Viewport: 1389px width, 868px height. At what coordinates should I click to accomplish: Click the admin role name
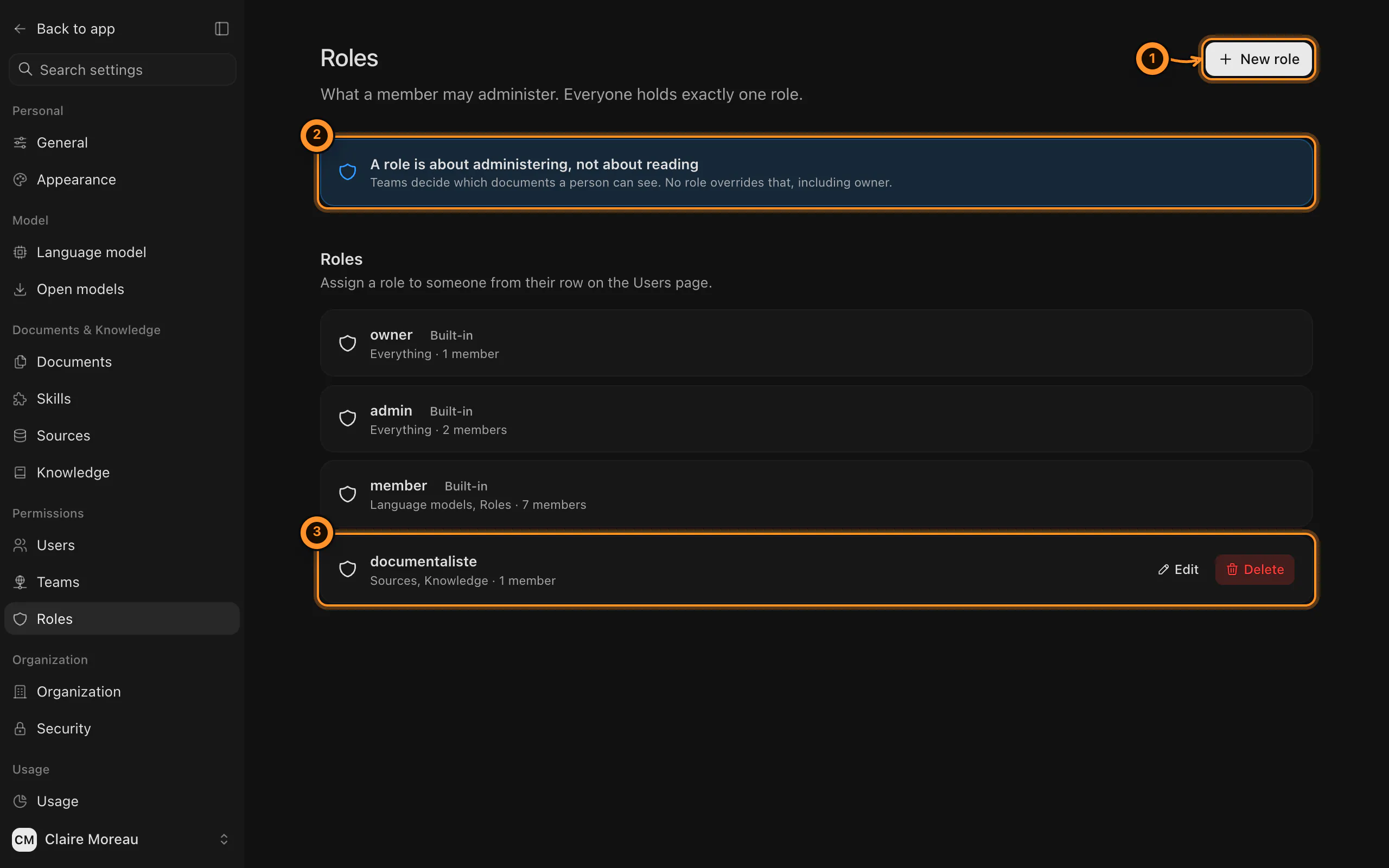(x=391, y=411)
